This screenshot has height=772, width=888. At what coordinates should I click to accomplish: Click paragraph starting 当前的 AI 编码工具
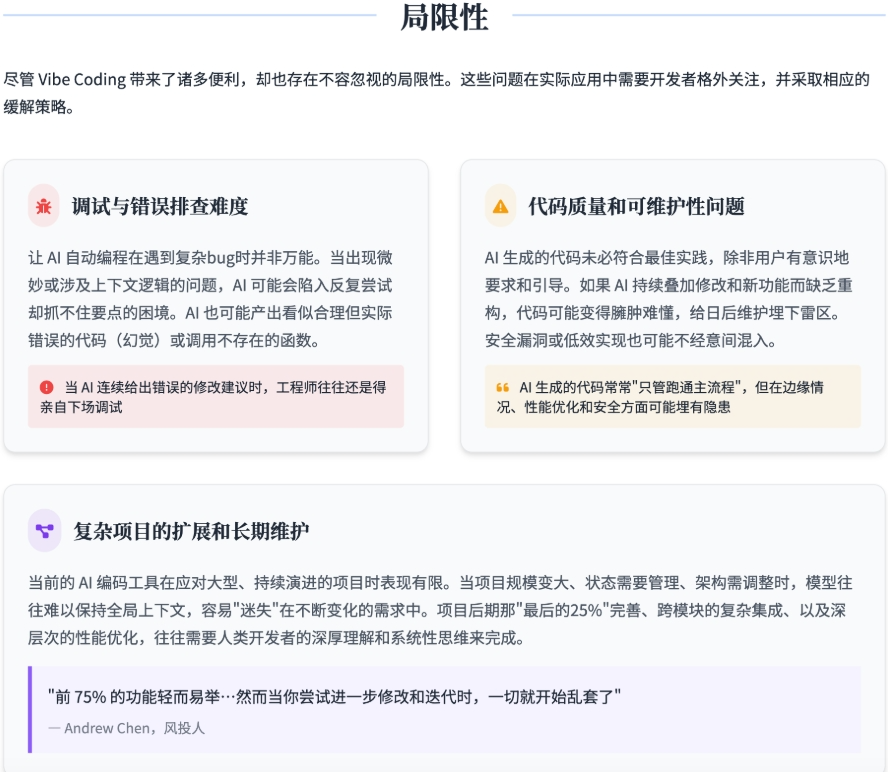pos(440,610)
